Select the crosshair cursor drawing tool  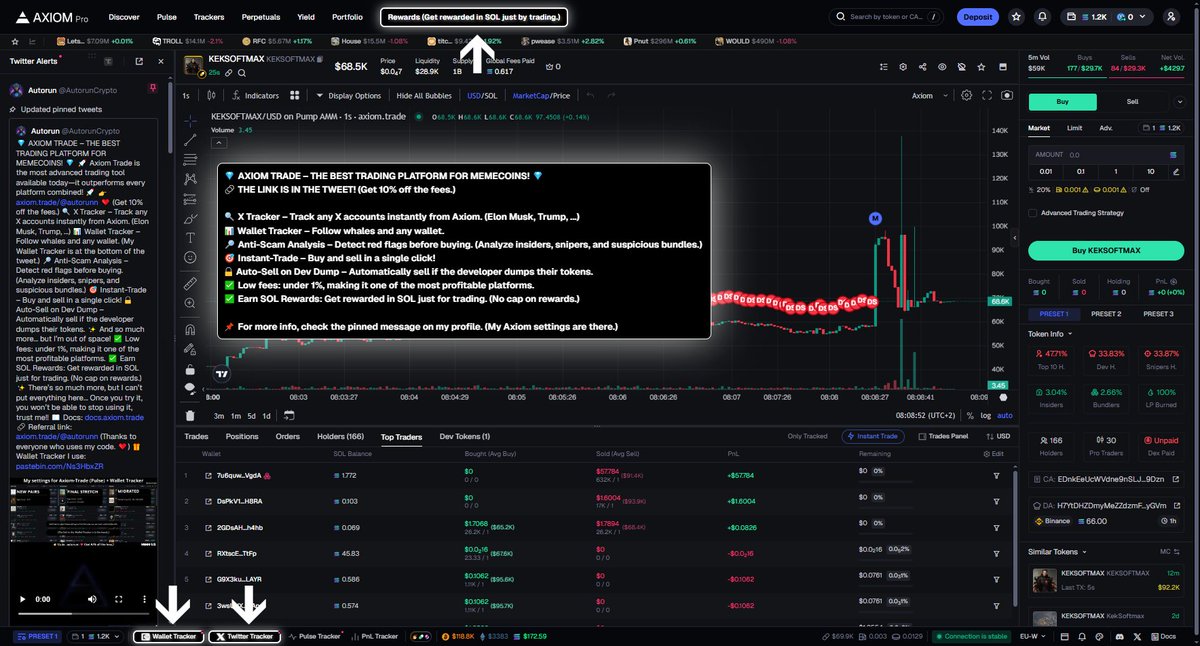[x=190, y=120]
